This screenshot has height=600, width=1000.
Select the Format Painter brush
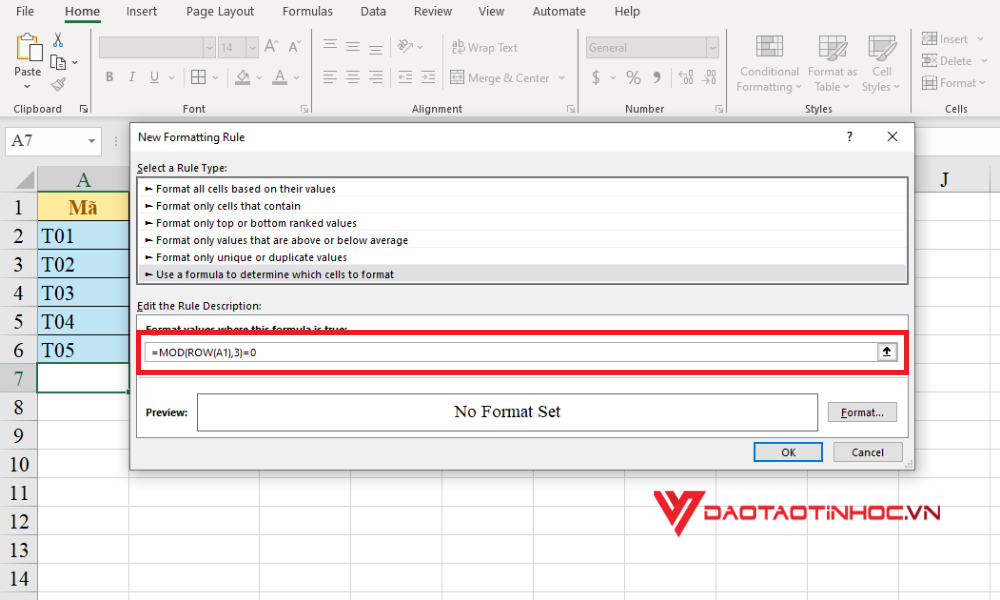(x=58, y=84)
